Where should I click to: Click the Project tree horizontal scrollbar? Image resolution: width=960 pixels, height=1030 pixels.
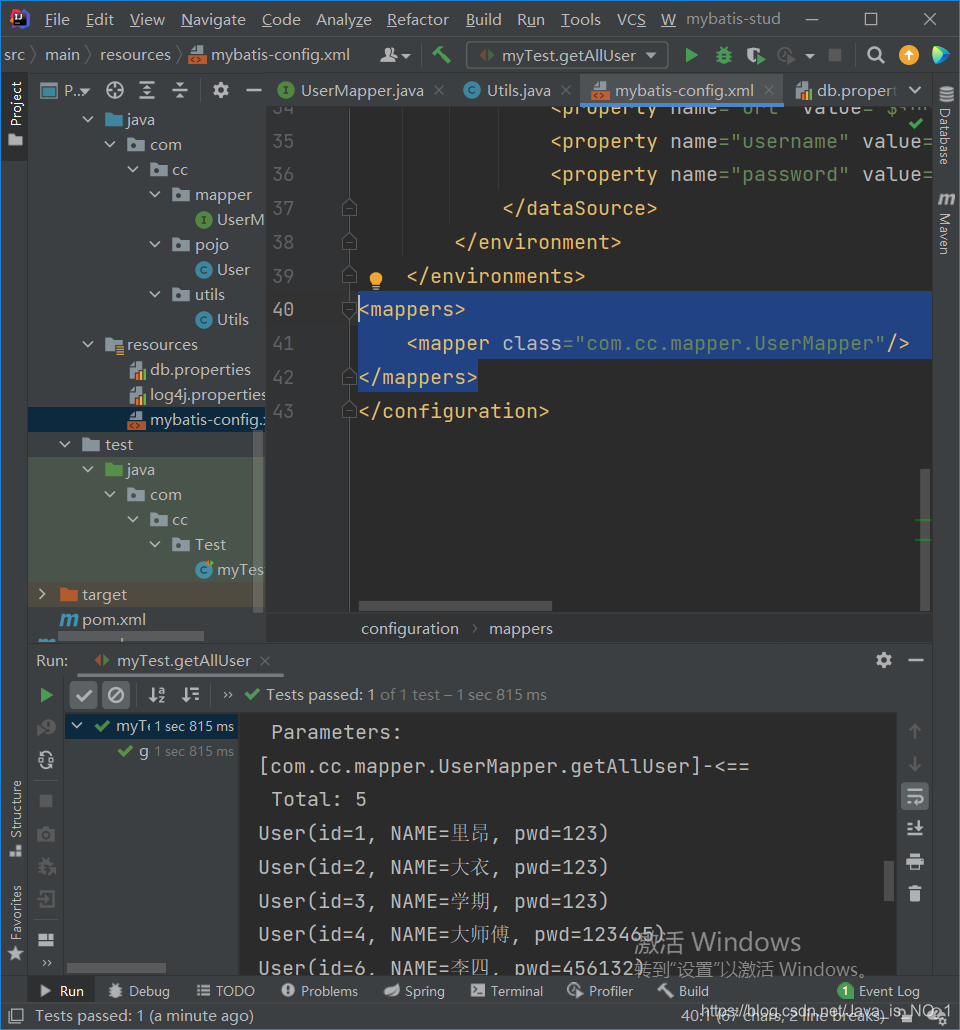pyautogui.click(x=131, y=636)
